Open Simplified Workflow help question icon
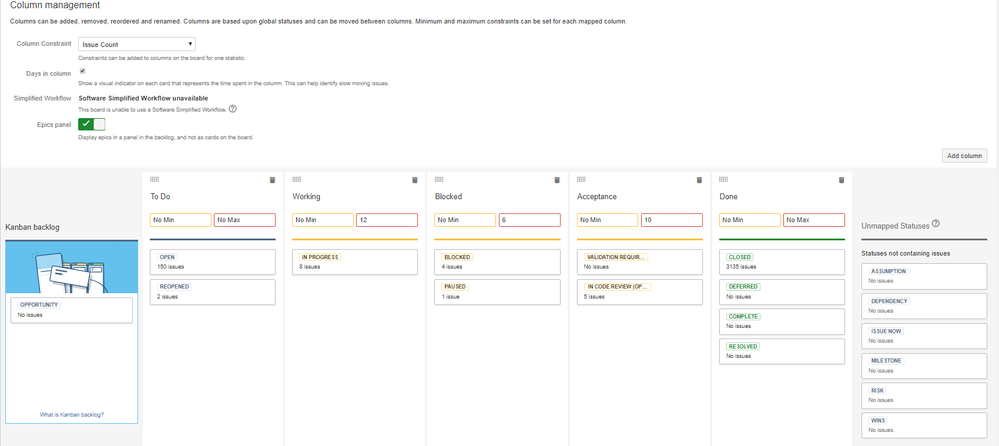Screen dimensions: 999x446 233,109
